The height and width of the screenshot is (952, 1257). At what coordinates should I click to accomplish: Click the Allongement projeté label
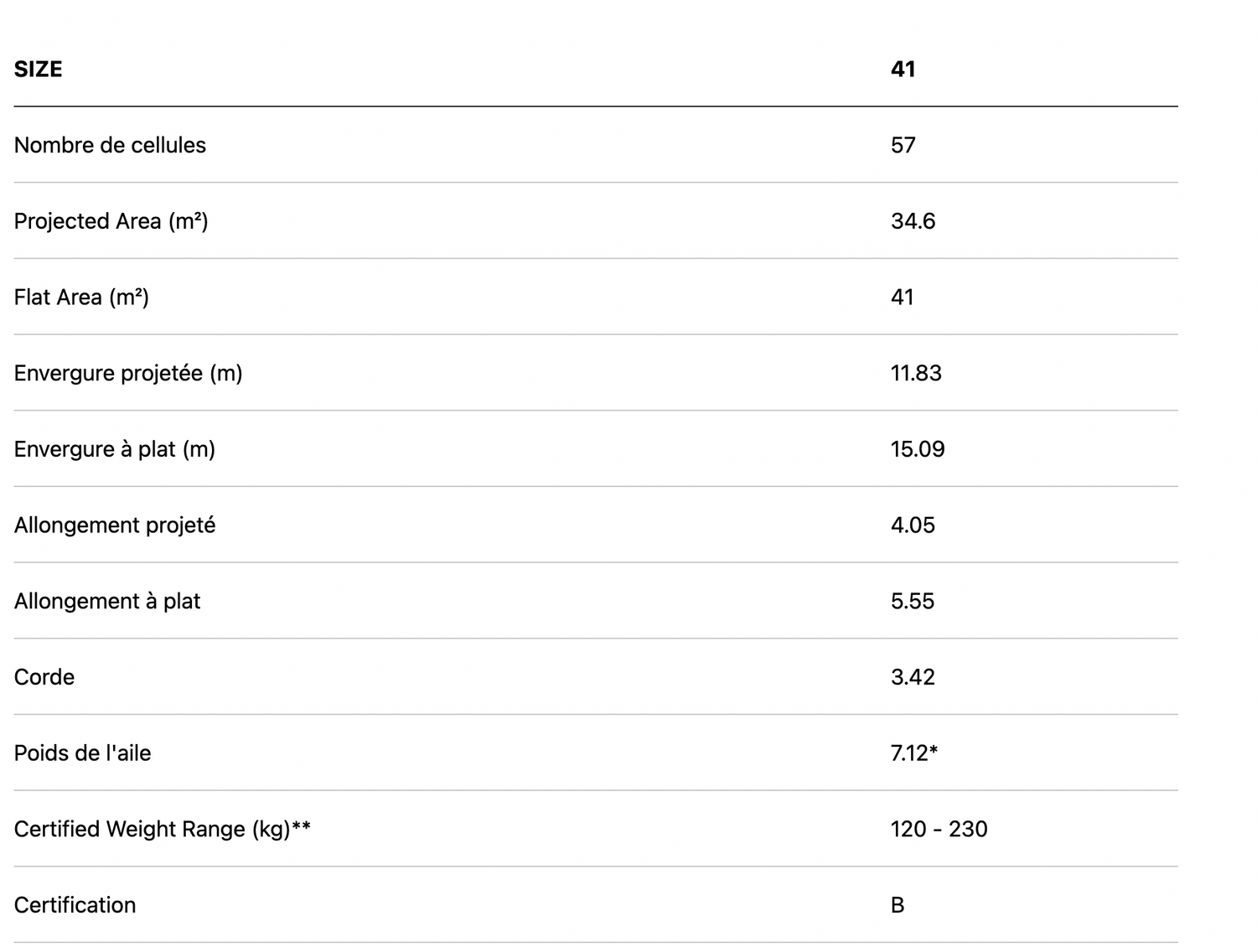tap(115, 525)
